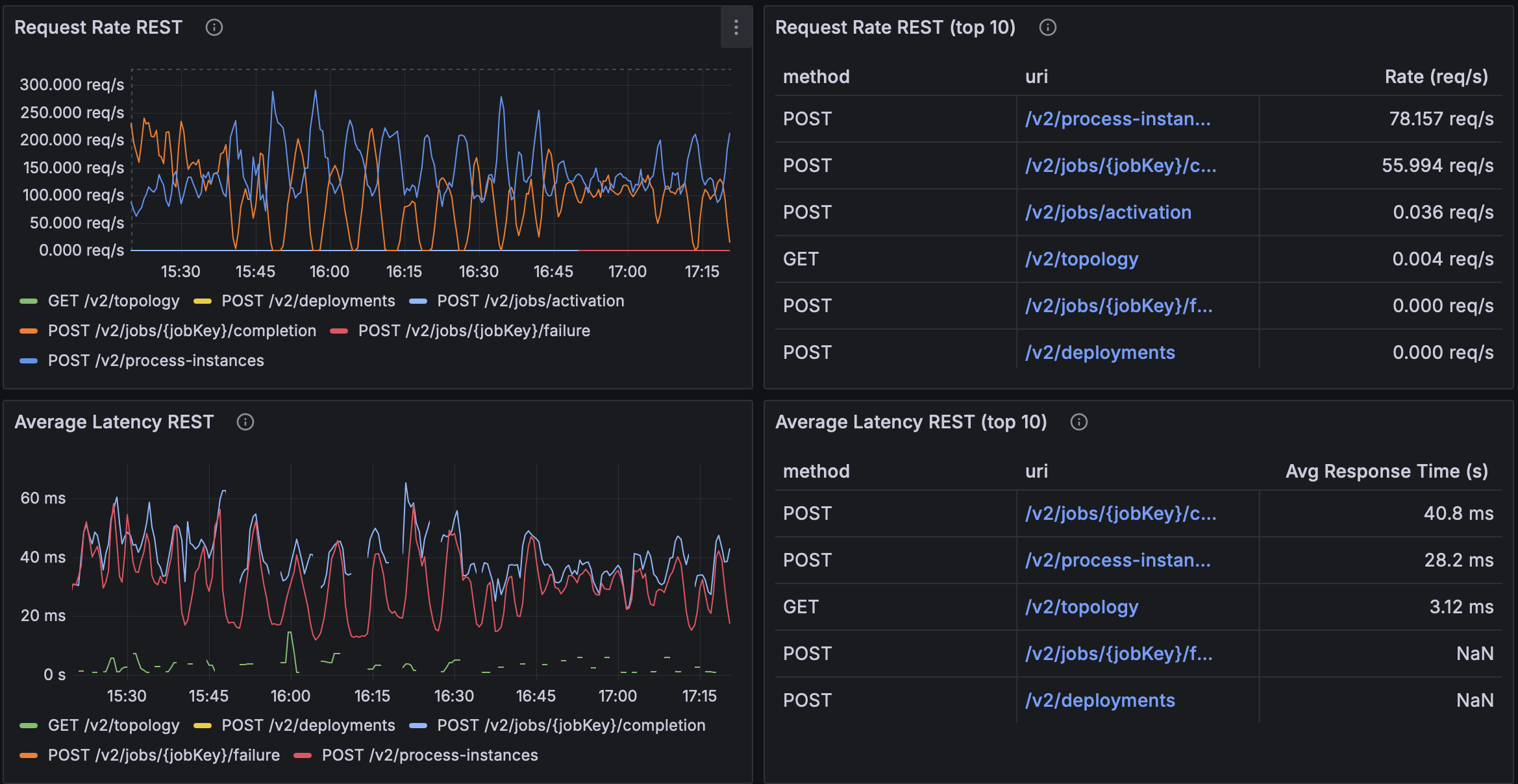Sort latency table by Avg Response Time header
The height and width of the screenshot is (784, 1518).
[1386, 471]
